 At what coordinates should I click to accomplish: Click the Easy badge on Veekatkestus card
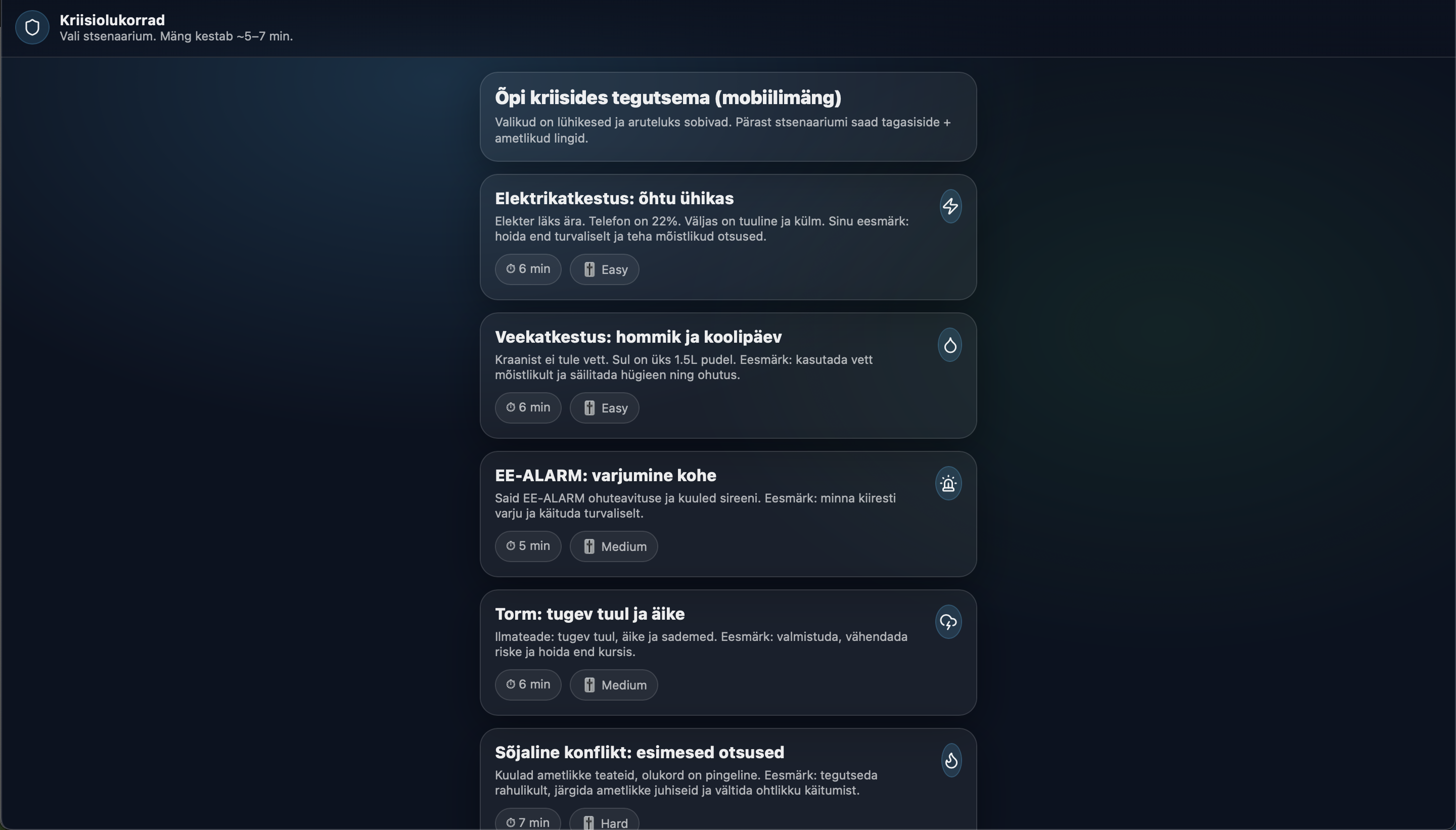click(603, 407)
